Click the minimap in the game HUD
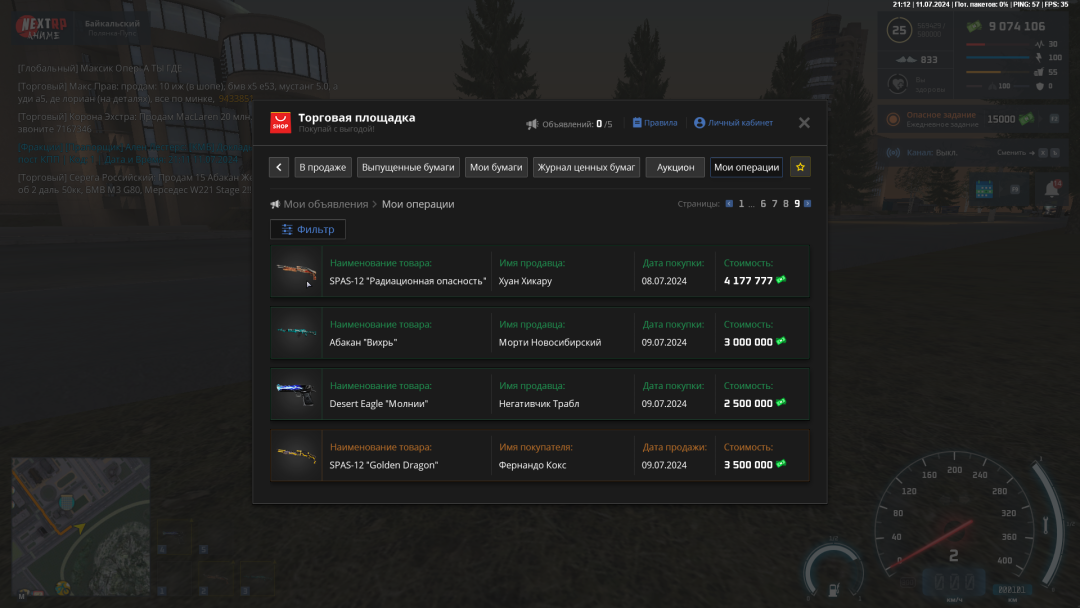Image resolution: width=1080 pixels, height=608 pixels. point(81,527)
